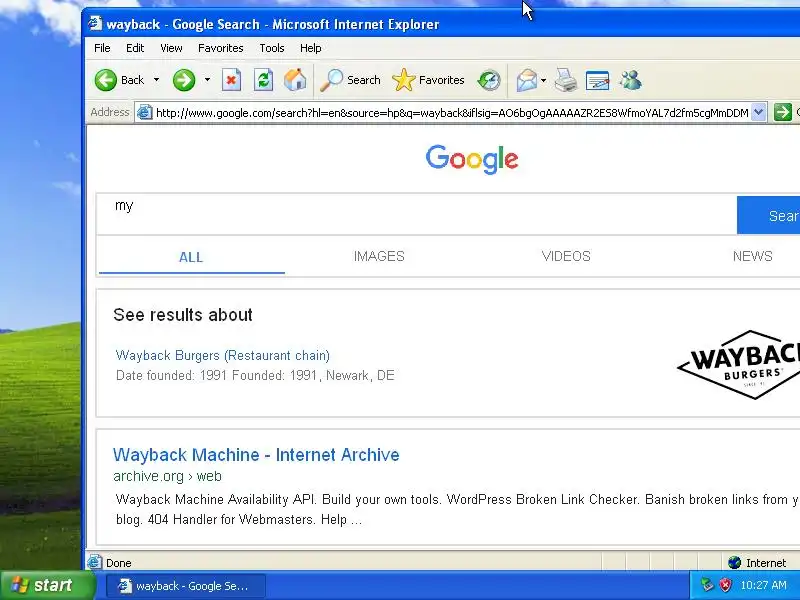Open Wayback Burgers (Restaurant chain) link
This screenshot has width=800, height=600.
pyautogui.click(x=222, y=355)
